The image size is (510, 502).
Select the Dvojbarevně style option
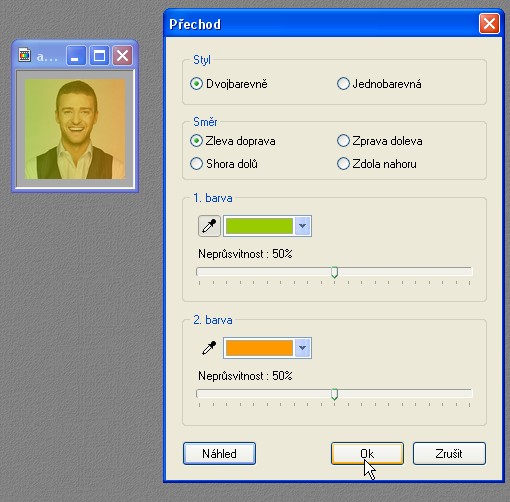tap(229, 84)
